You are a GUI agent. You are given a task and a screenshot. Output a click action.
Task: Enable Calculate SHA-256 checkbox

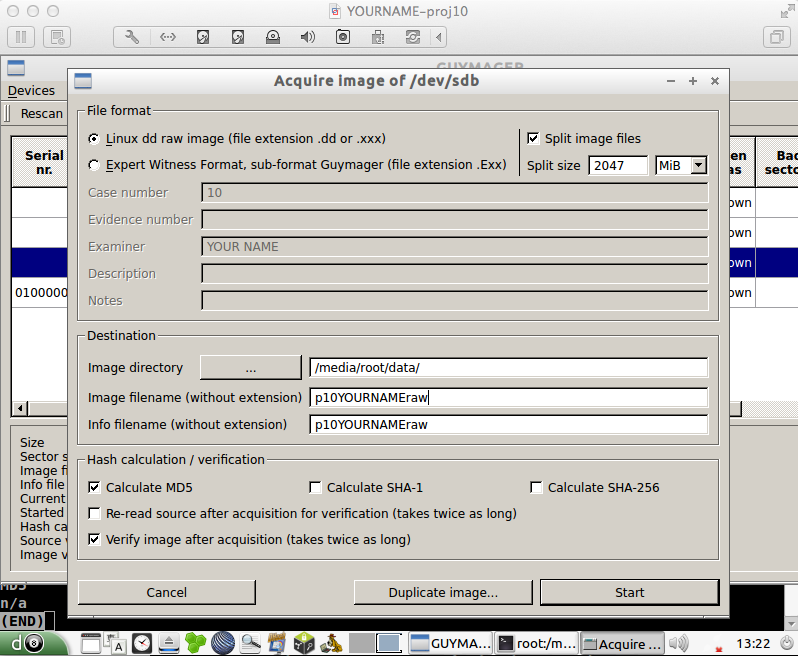pyautogui.click(x=537, y=487)
